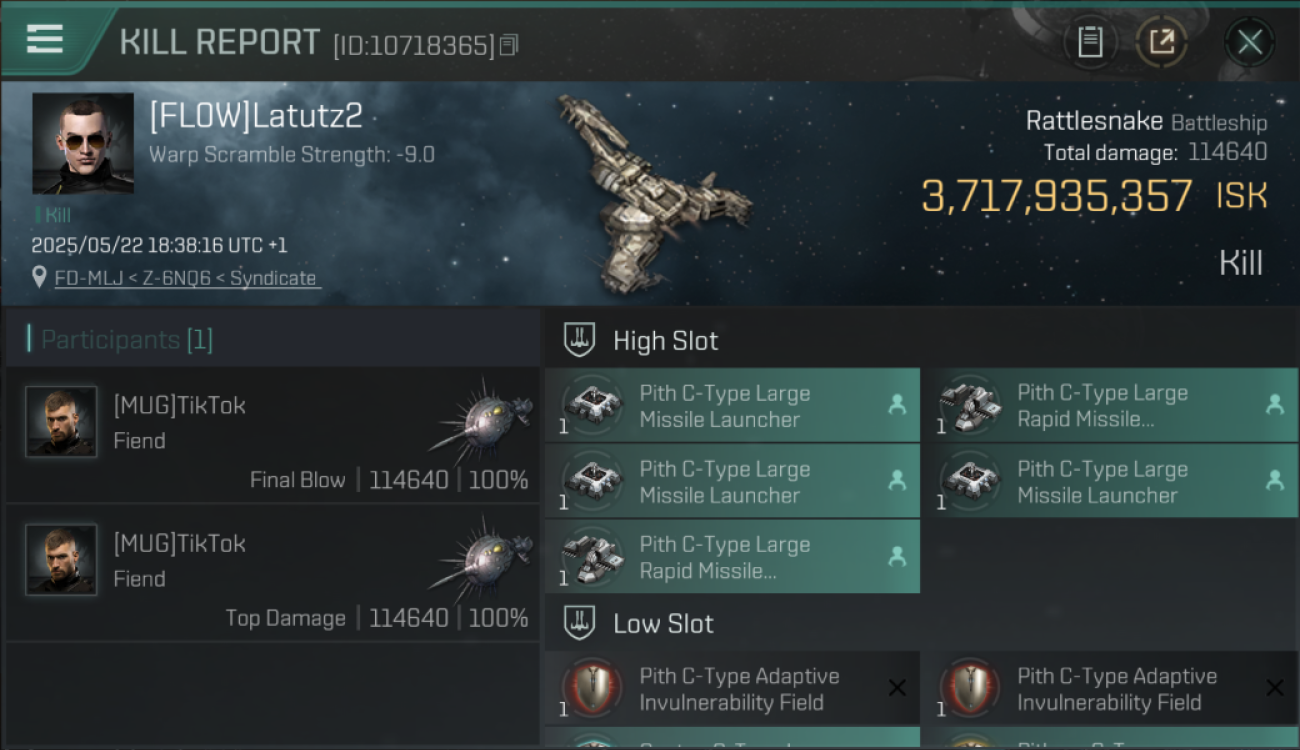Close the kill report window
1300x750 pixels.
click(1249, 42)
